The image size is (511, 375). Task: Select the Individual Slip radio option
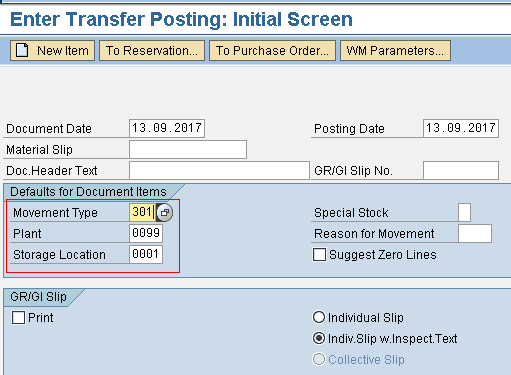pos(319,317)
